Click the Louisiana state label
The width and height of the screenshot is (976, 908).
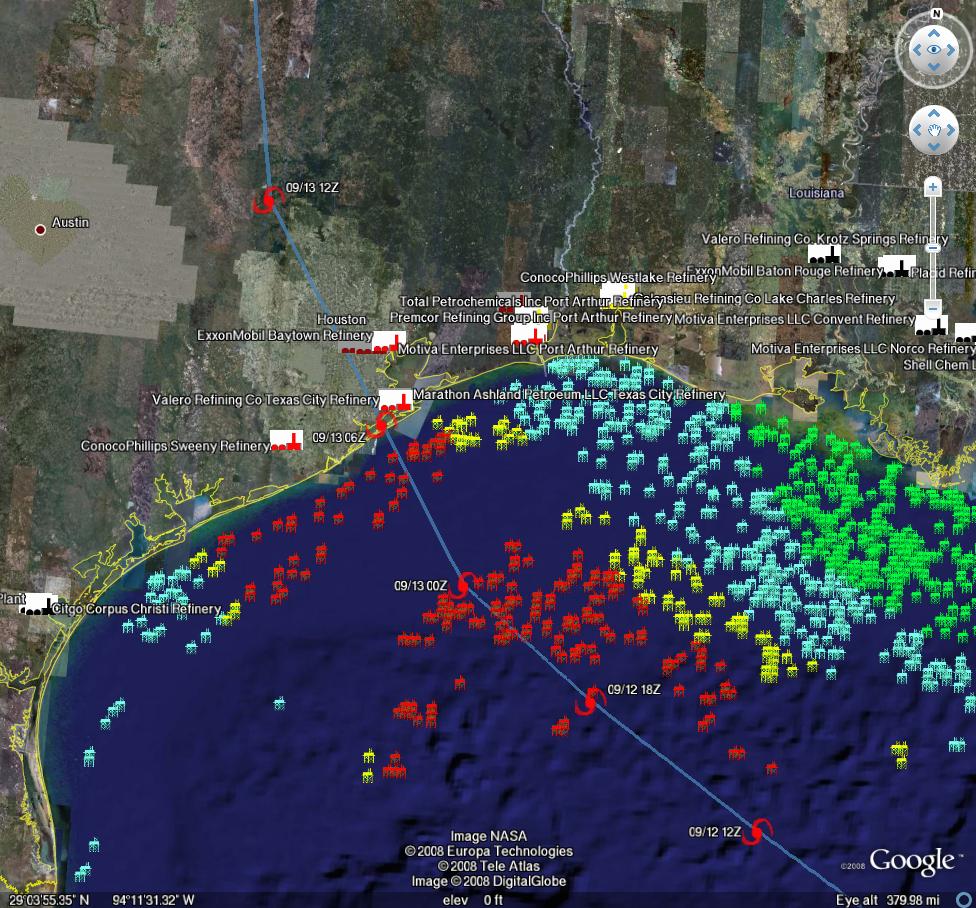[817, 193]
